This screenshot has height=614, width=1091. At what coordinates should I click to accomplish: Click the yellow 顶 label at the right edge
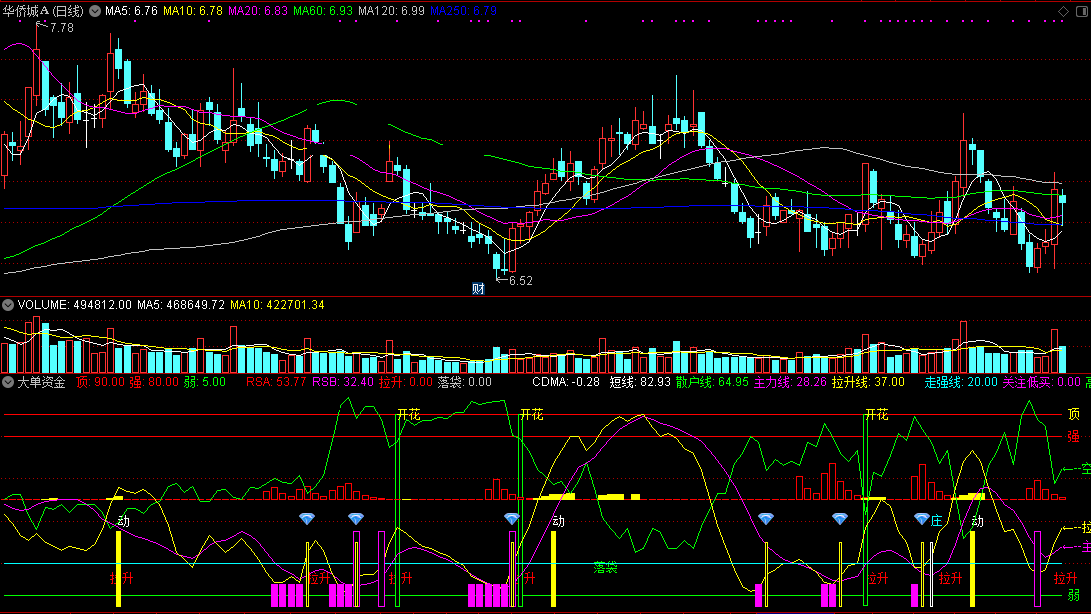pos(1074,414)
